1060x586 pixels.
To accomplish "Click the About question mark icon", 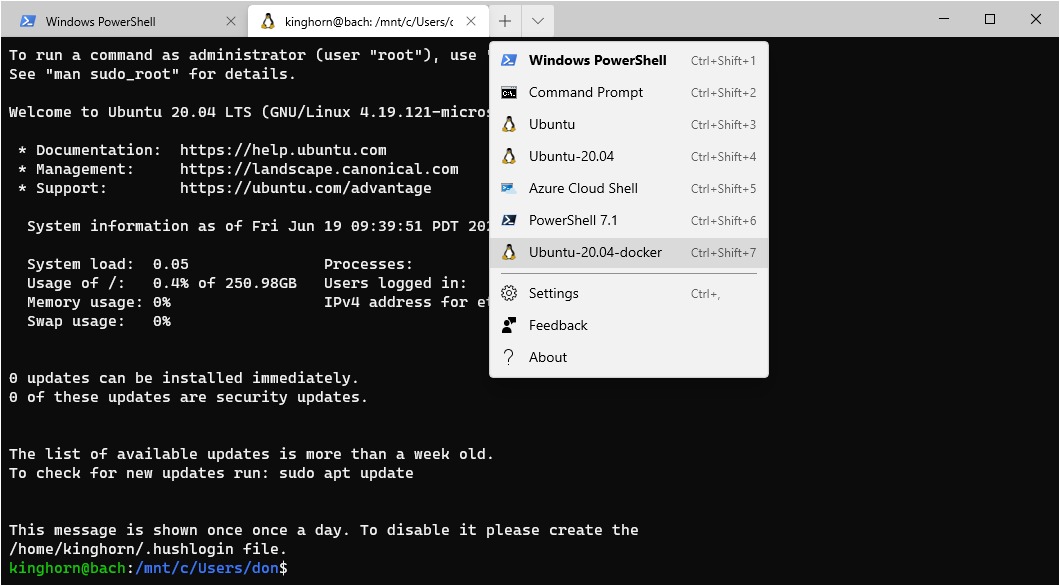I will [509, 357].
